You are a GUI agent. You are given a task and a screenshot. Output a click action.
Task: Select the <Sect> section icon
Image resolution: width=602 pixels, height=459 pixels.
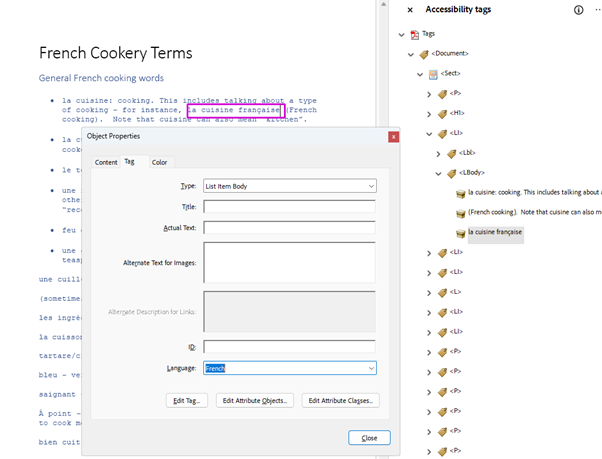pos(433,74)
